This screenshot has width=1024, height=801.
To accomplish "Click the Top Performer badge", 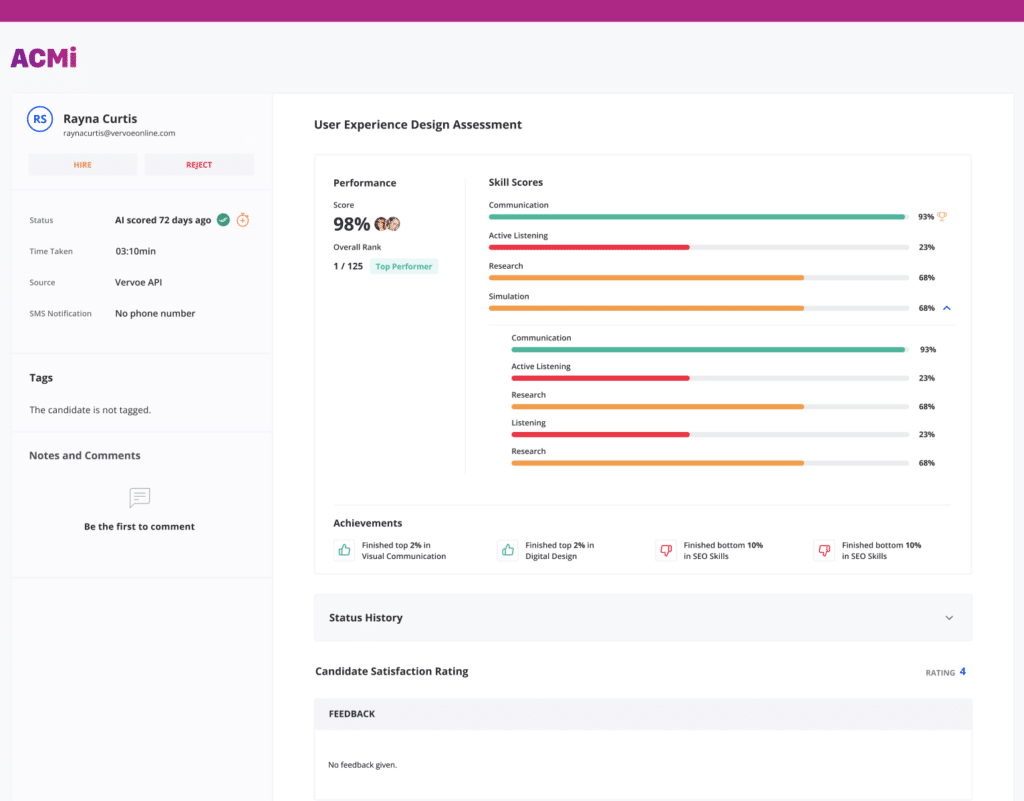I will point(404,266).
